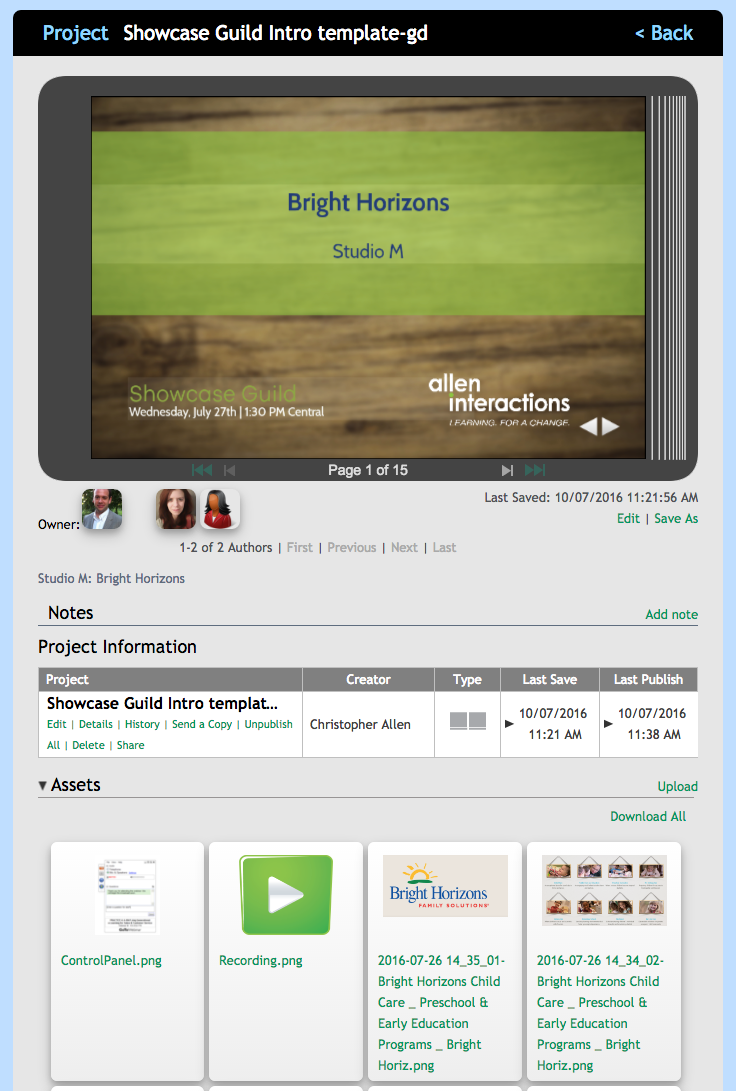Viewport: 736px width, 1091px height.
Task: Click the Project column header
Action: tap(170, 680)
